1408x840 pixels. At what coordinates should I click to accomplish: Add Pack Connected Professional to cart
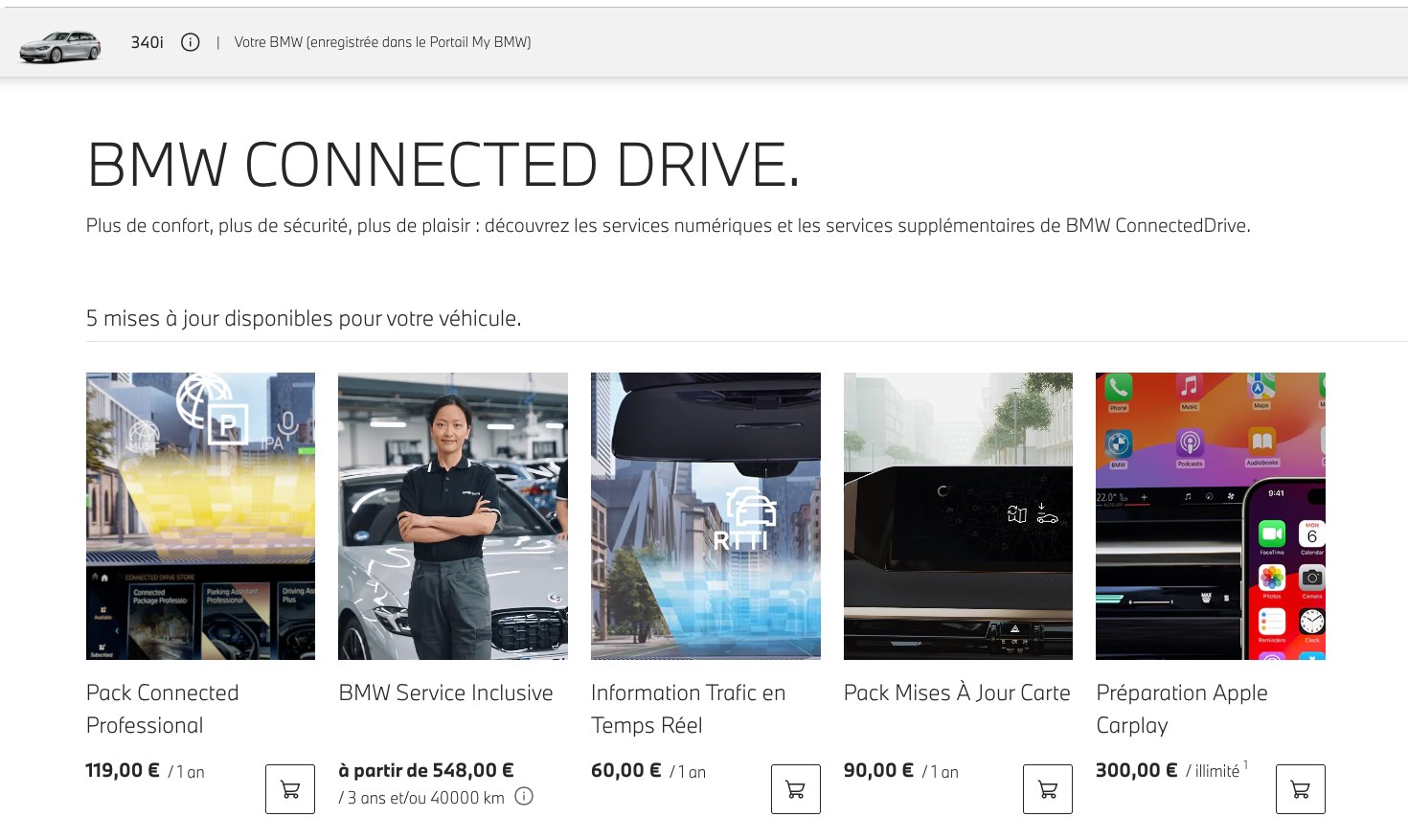click(290, 789)
